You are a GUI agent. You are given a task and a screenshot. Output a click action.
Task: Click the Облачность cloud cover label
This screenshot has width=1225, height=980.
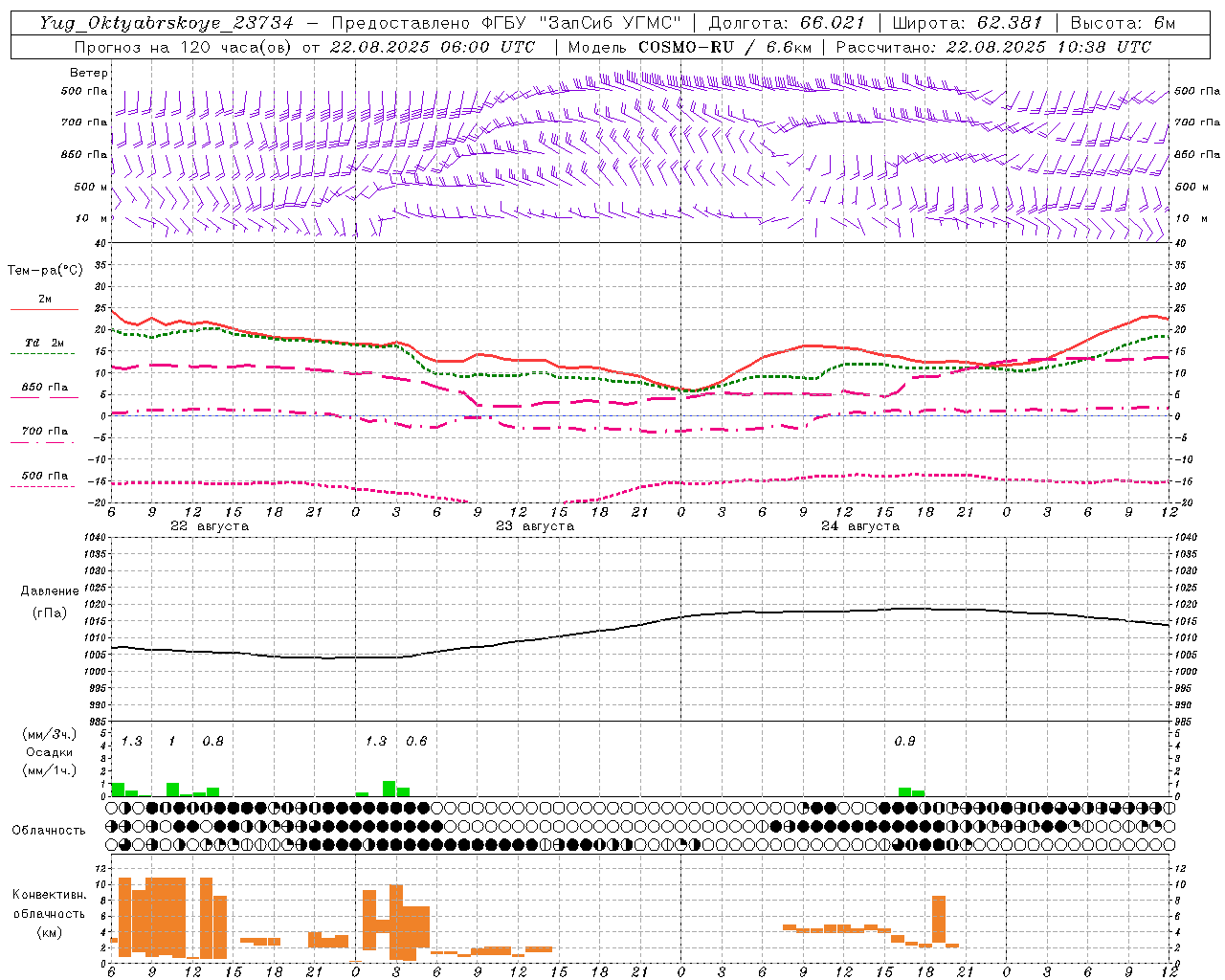click(x=49, y=831)
